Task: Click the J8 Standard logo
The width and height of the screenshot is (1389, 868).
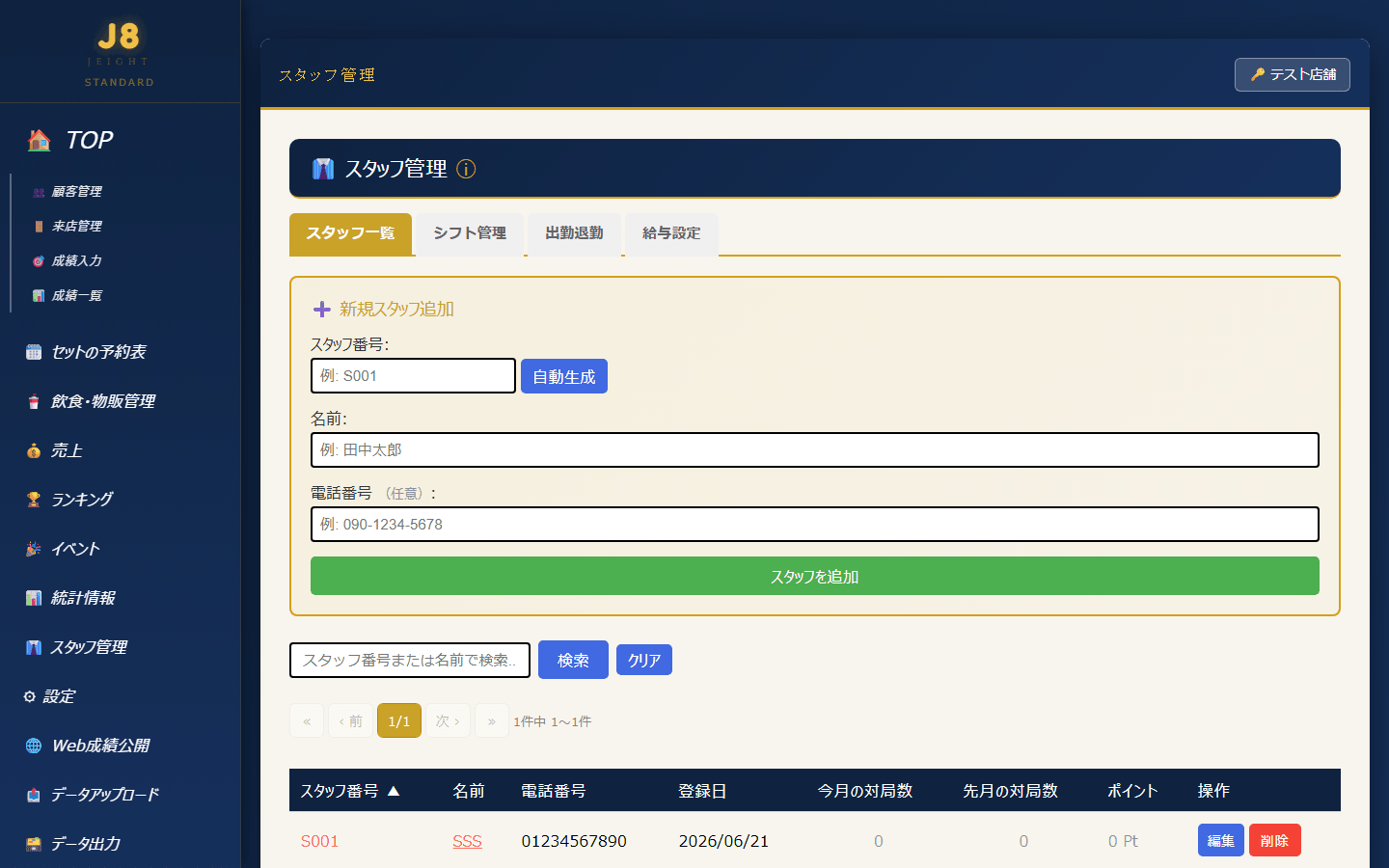Action: (120, 54)
